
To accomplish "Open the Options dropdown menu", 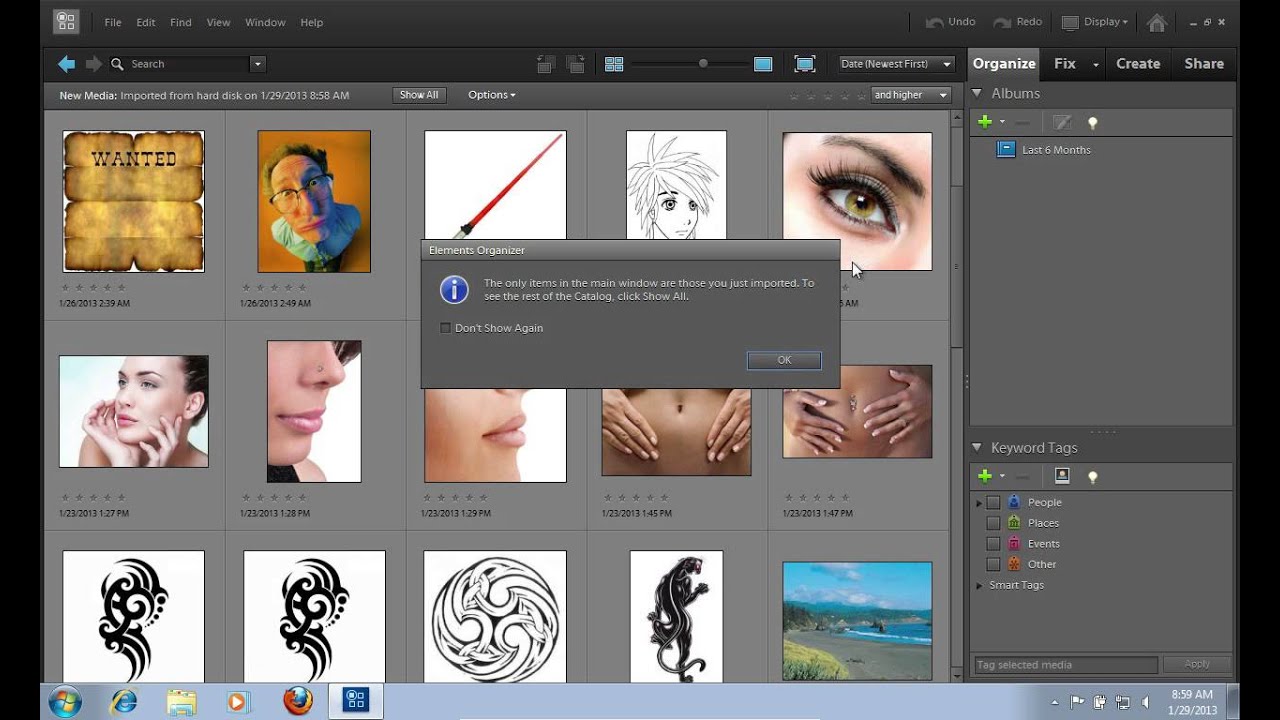I will click(492, 95).
